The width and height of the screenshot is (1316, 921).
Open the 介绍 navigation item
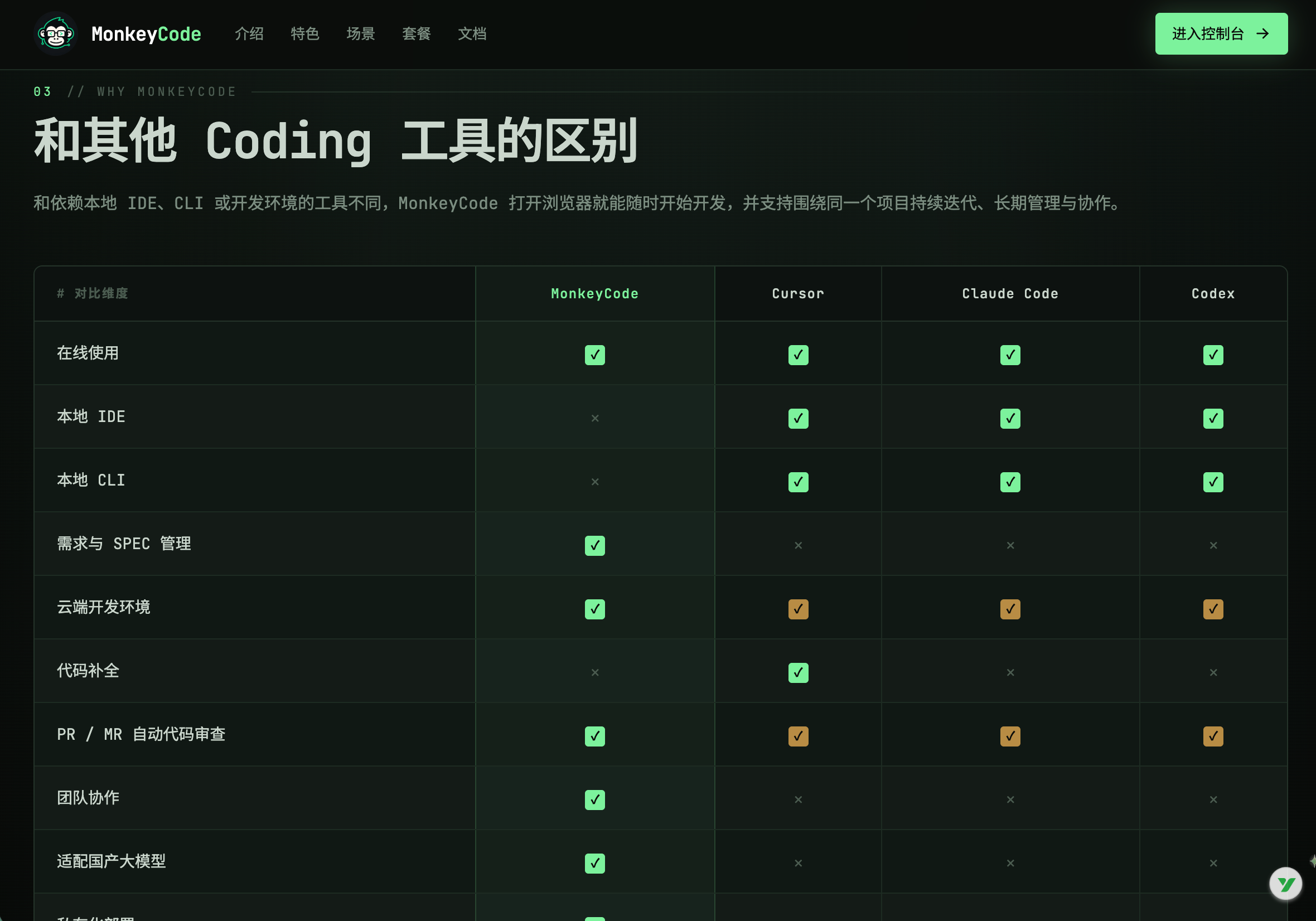coord(249,34)
